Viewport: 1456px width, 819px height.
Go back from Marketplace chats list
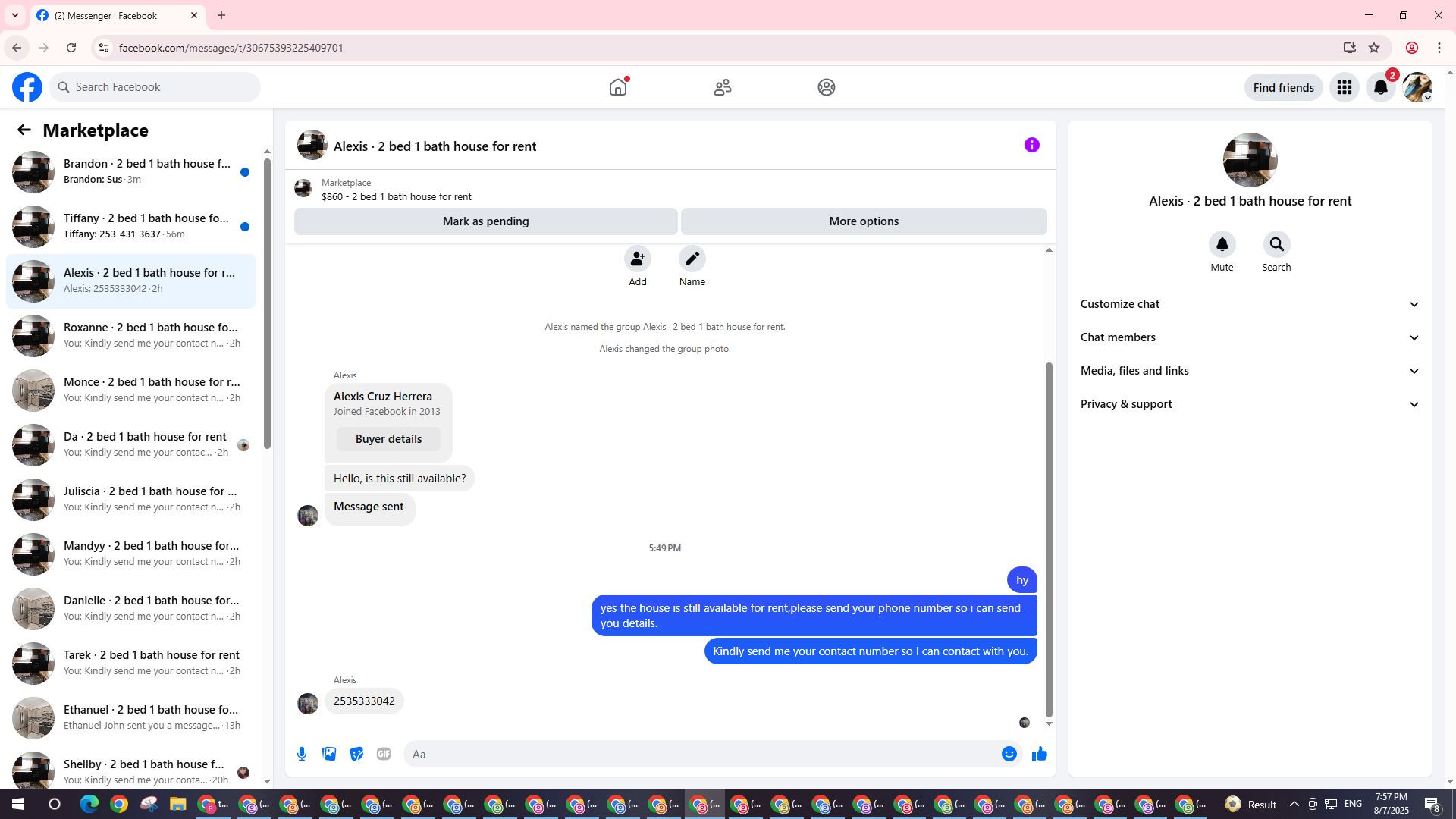pyautogui.click(x=24, y=130)
